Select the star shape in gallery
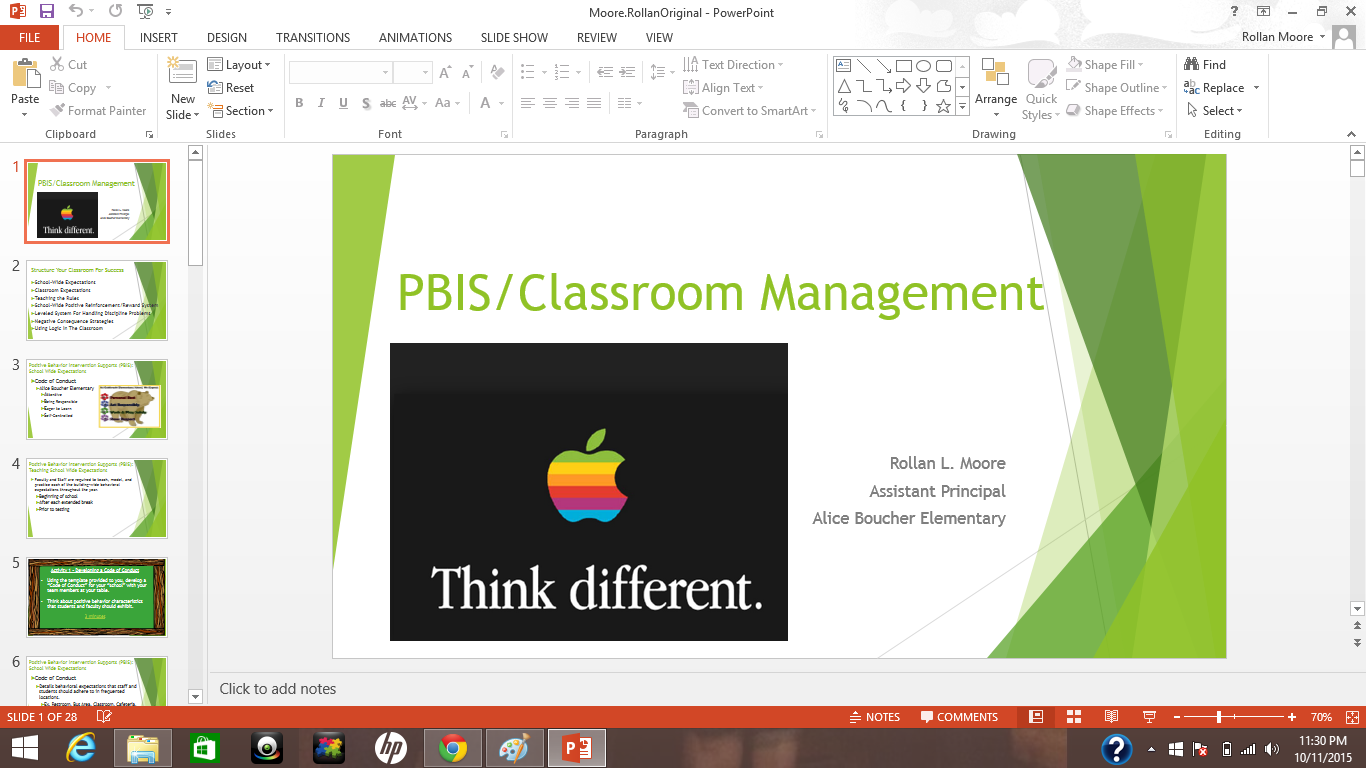1366x768 pixels. click(x=943, y=106)
